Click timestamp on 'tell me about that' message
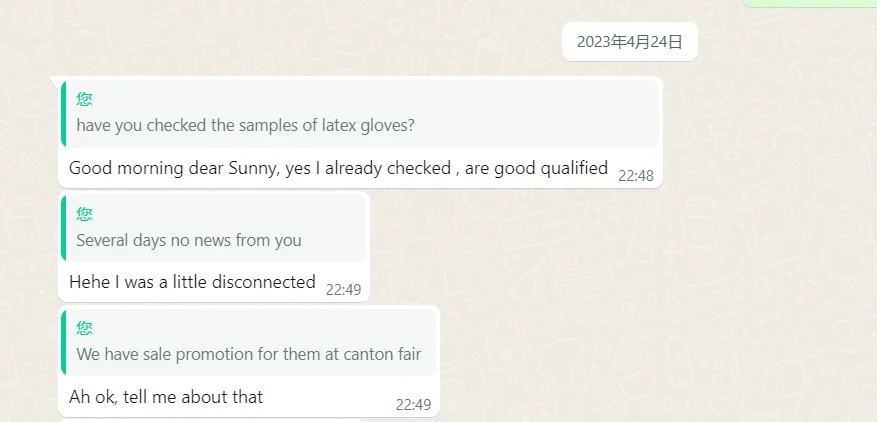 [x=413, y=405]
